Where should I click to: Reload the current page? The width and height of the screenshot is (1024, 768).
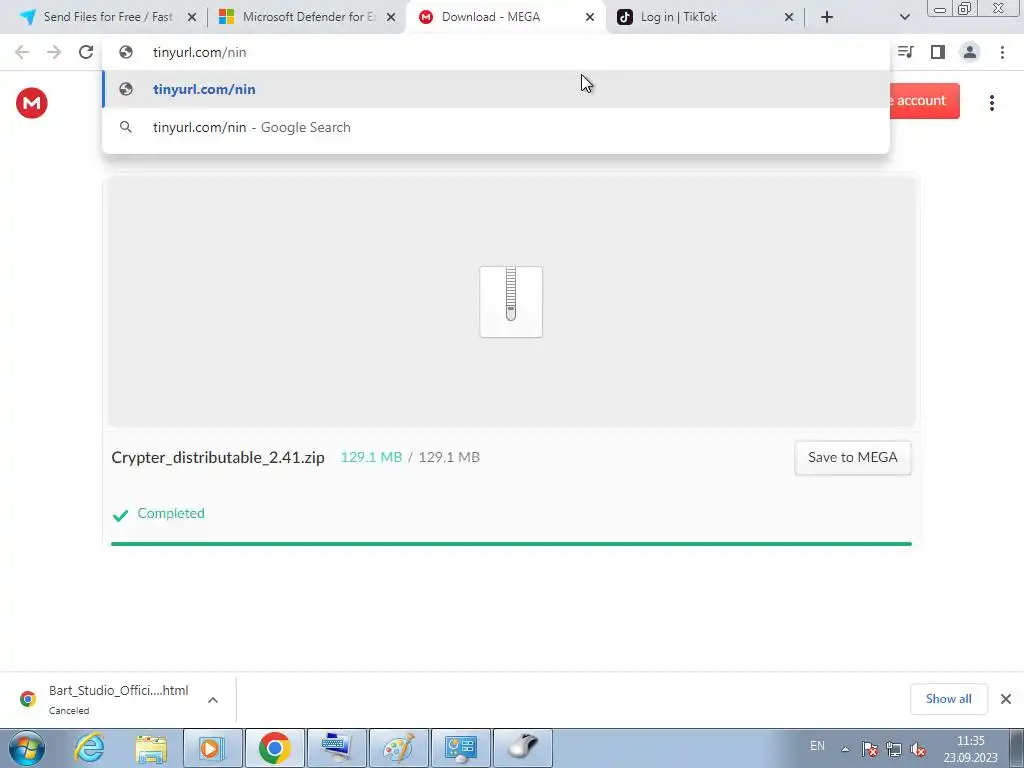(86, 52)
